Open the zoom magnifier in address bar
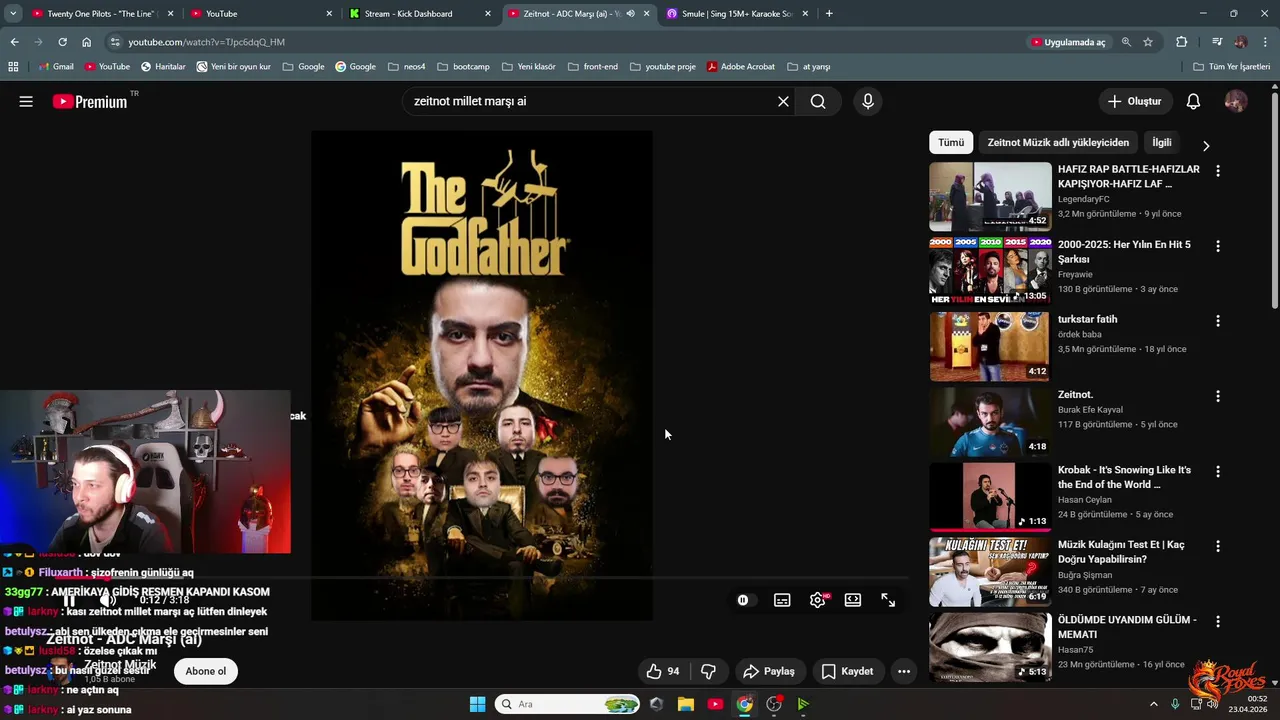Screen dimensions: 1280x720 [x=1126, y=42]
